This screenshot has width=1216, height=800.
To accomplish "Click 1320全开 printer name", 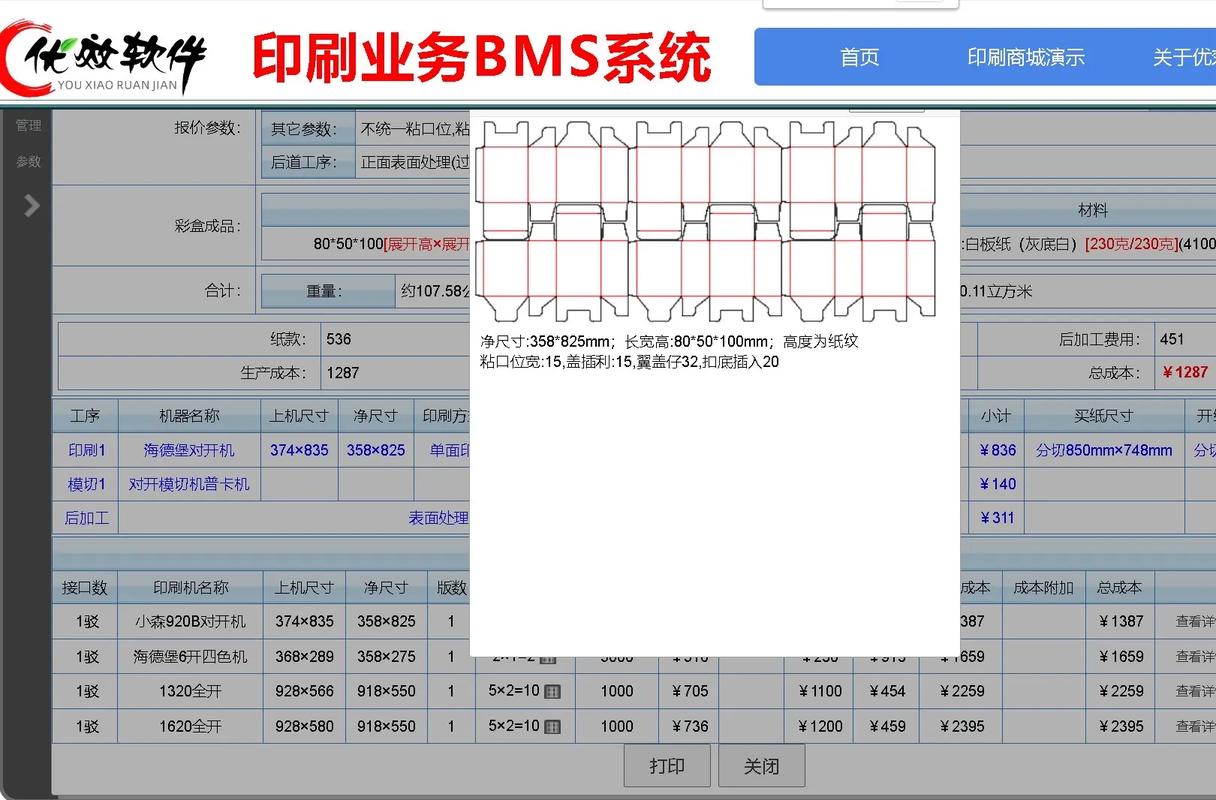I will (190, 691).
